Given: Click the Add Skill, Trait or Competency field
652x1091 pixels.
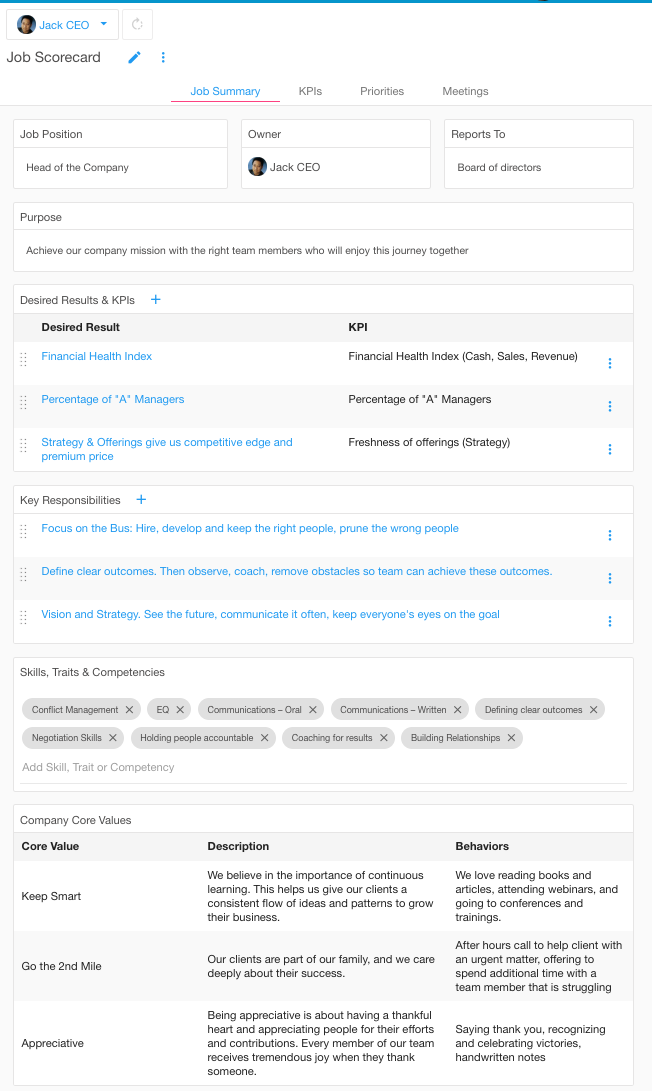Looking at the screenshot, I should pyautogui.click(x=324, y=767).
